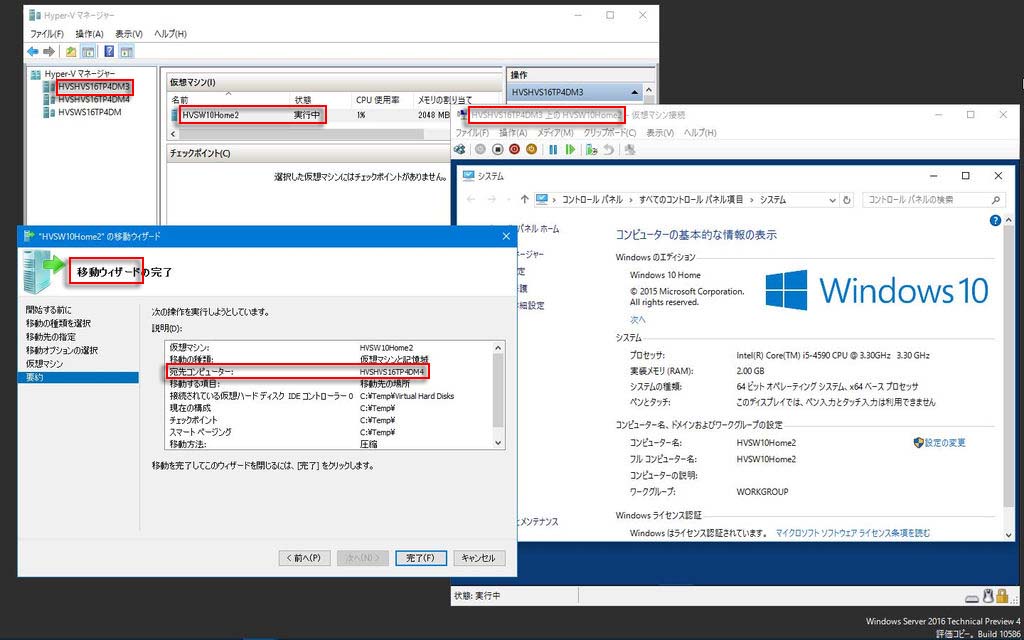
Task: Click the Revert arrow icon in VM toolbar
Action: [x=609, y=150]
